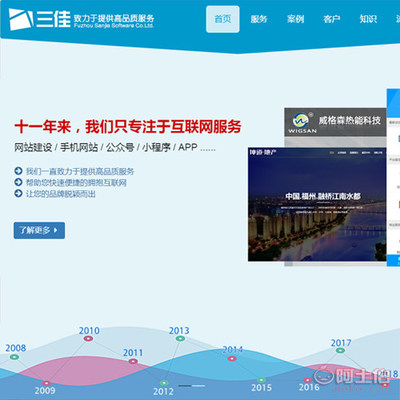Select the 2017 timeline marker
400x400 pixels.
340,350
